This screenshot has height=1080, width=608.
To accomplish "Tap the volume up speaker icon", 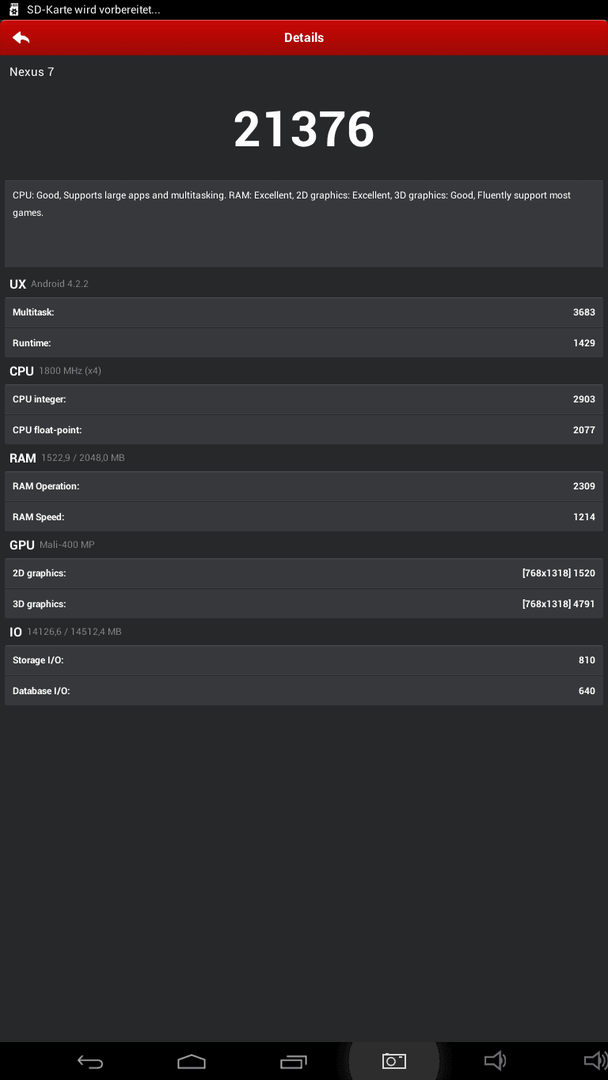I will [x=596, y=1061].
